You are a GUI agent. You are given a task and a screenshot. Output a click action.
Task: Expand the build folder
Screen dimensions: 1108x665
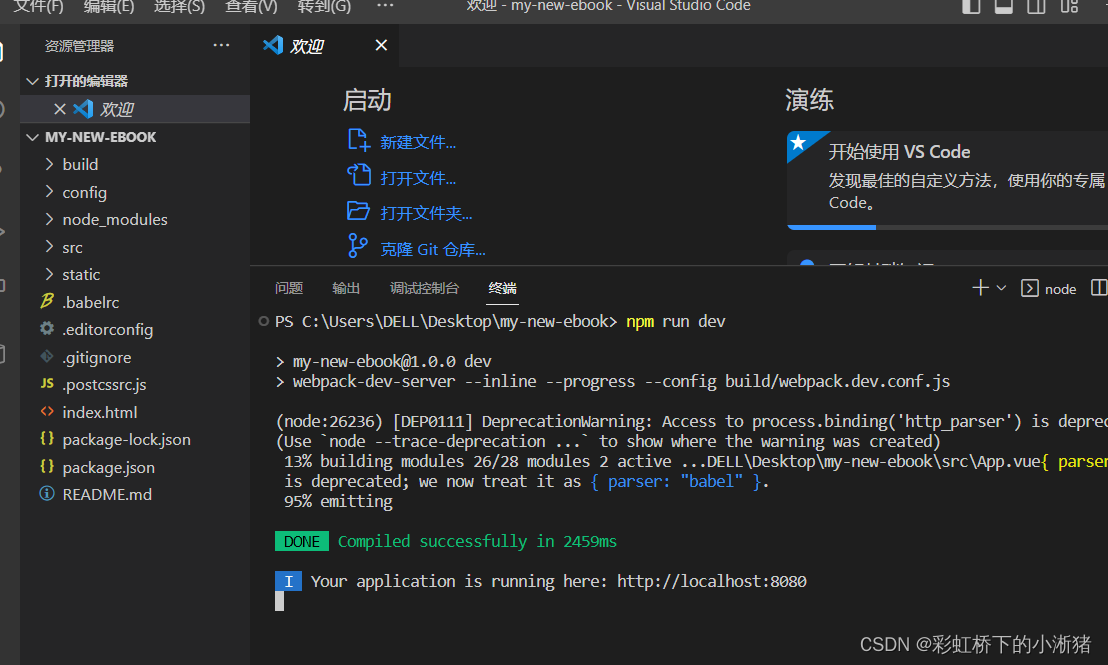(135, 164)
